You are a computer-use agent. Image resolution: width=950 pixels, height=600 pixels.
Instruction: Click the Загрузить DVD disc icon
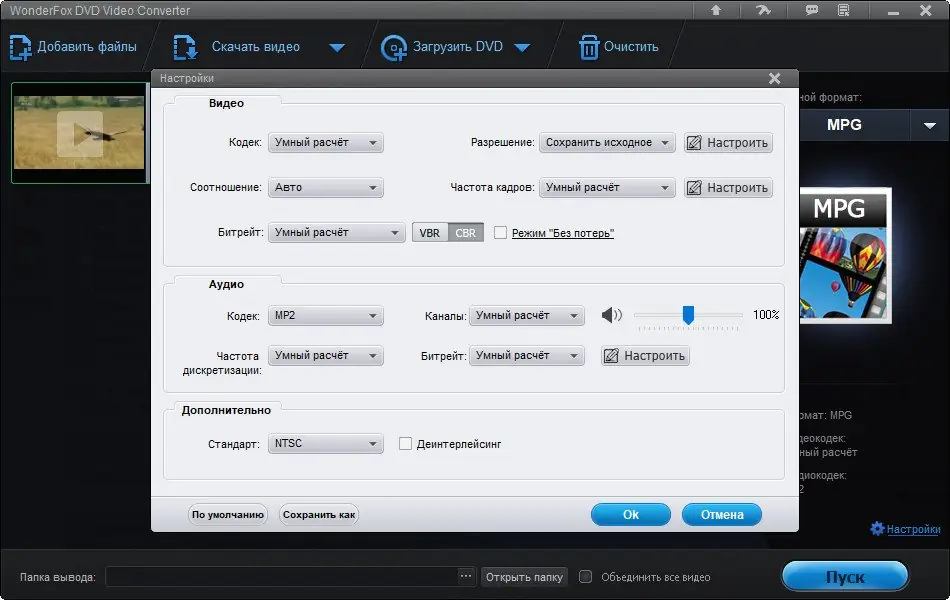(394, 47)
